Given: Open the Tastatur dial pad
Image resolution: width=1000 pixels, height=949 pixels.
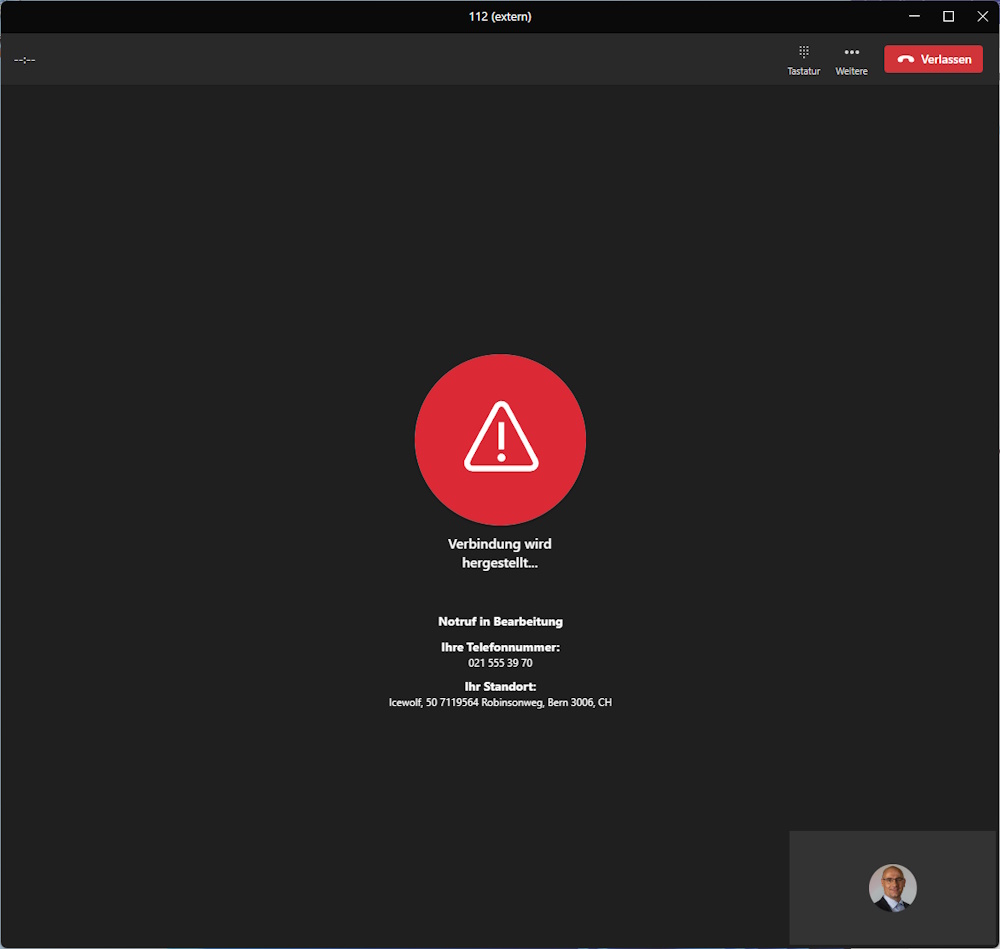Looking at the screenshot, I should [x=804, y=61].
